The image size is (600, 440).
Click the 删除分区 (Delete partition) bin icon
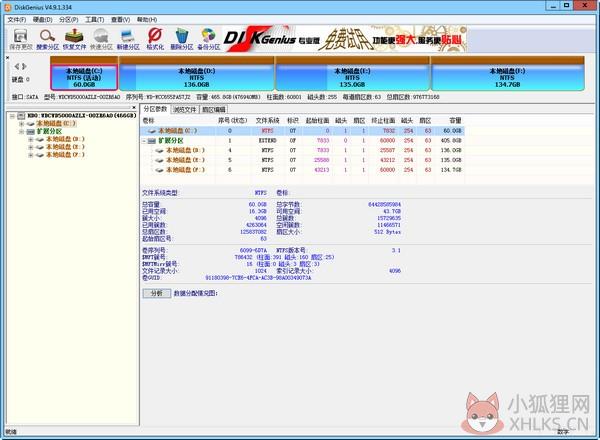(x=182, y=39)
